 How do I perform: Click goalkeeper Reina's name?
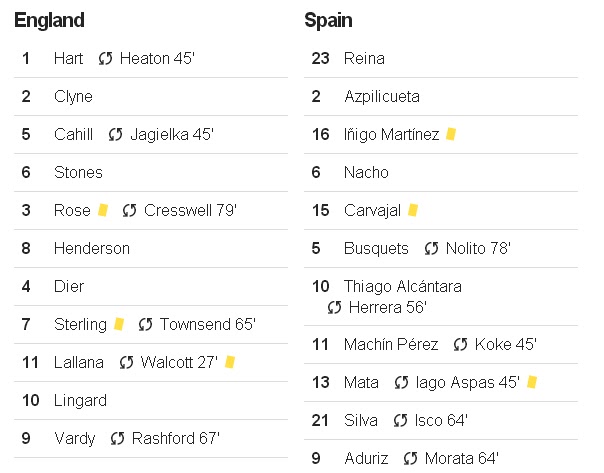pyautogui.click(x=363, y=59)
